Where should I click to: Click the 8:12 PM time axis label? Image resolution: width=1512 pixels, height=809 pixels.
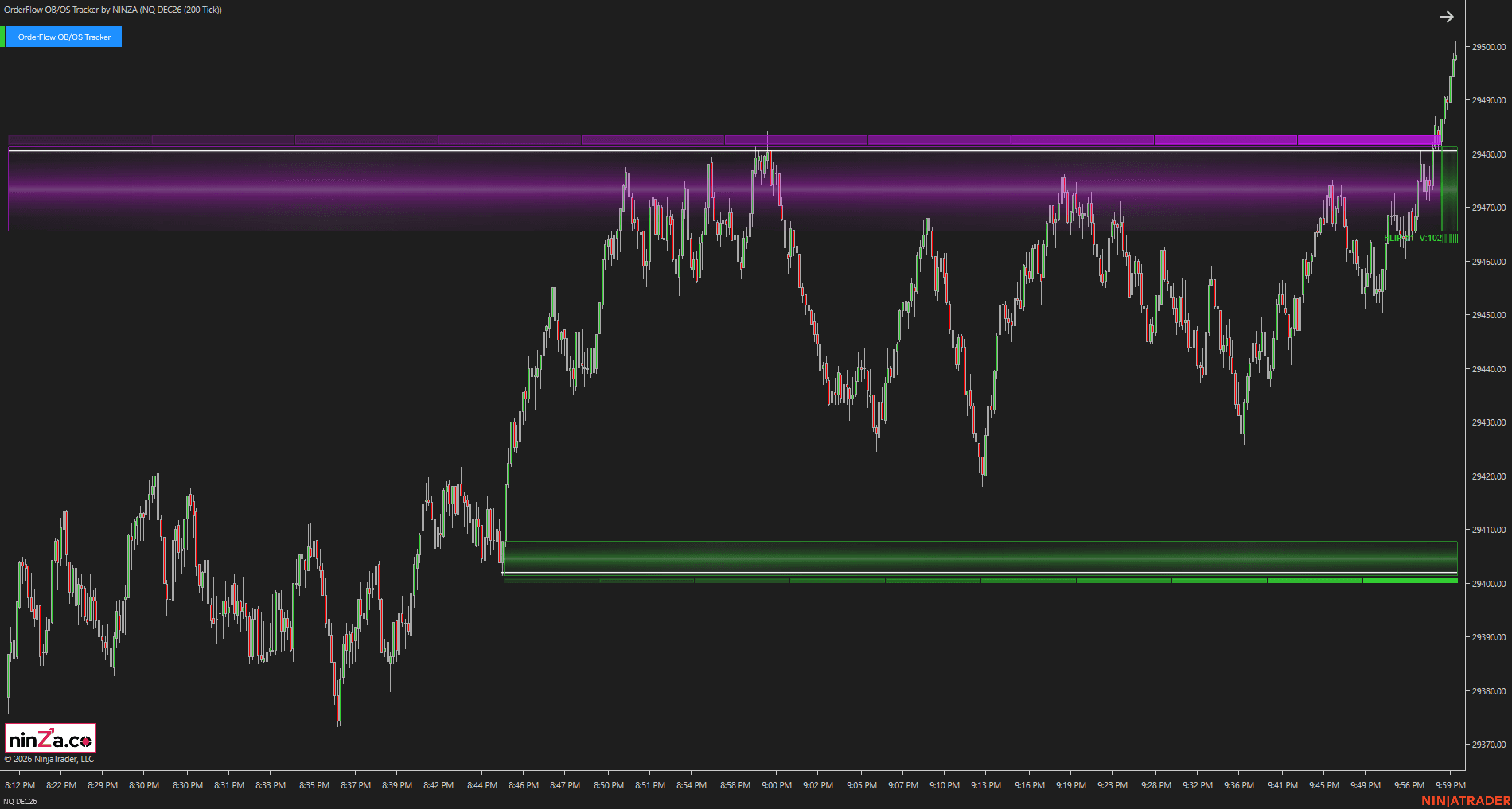pyautogui.click(x=20, y=785)
